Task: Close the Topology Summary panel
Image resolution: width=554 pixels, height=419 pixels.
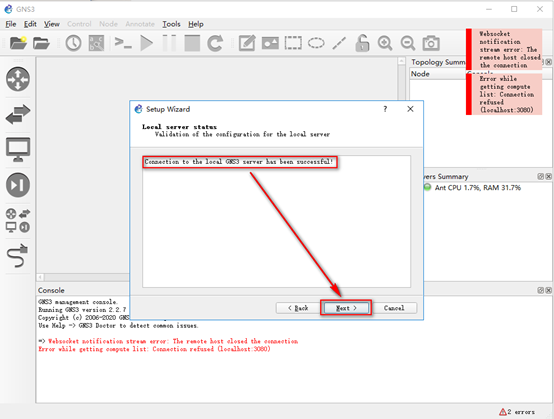Action: click(548, 62)
